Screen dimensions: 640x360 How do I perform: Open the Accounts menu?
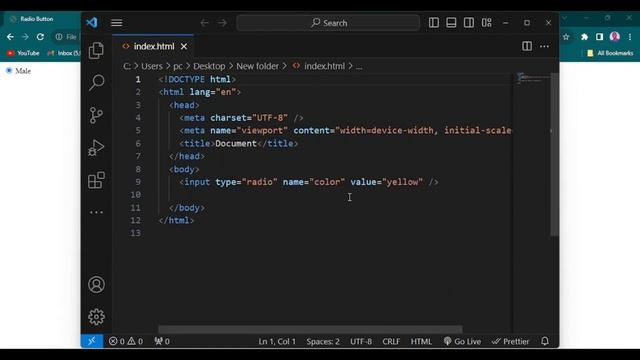96,284
